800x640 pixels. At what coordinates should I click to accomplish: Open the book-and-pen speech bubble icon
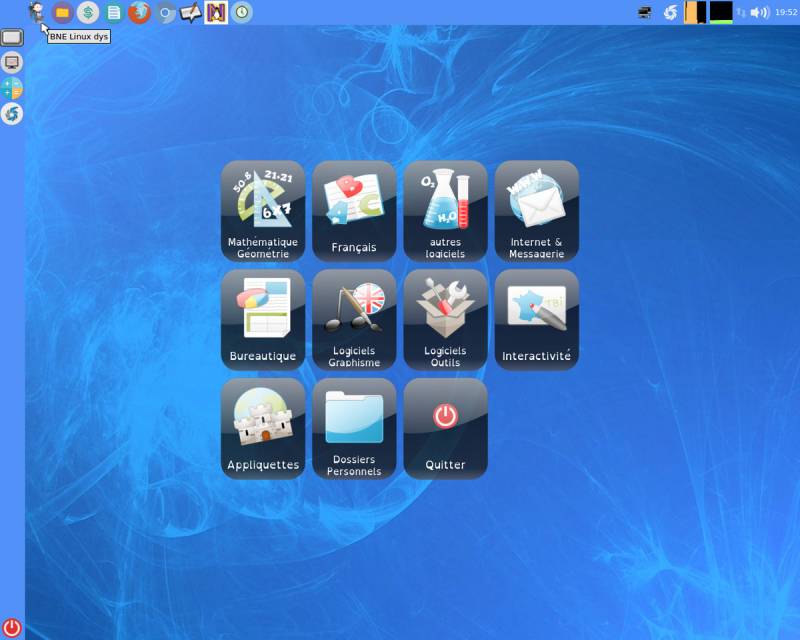(190, 12)
